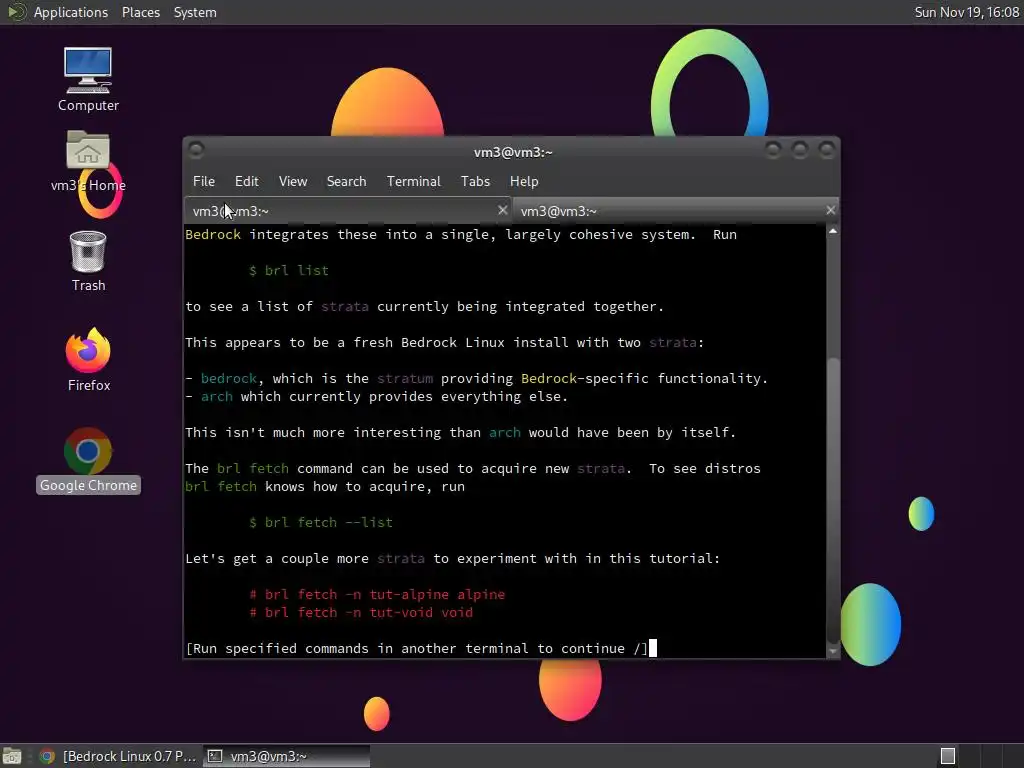Click '# brl fetch -n tut-void void' line
Viewport: 1024px width, 768px height.
tap(361, 613)
